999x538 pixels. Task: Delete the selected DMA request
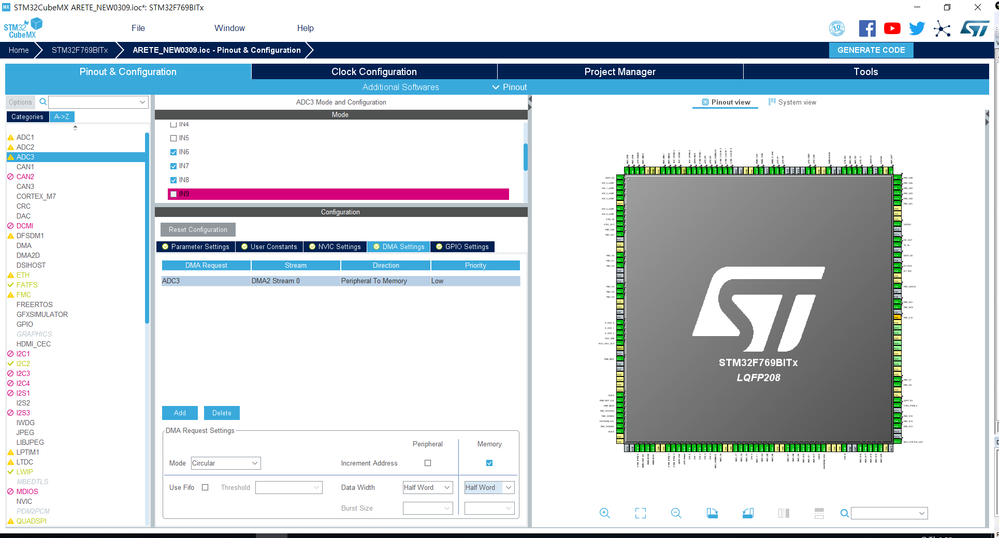[222, 413]
